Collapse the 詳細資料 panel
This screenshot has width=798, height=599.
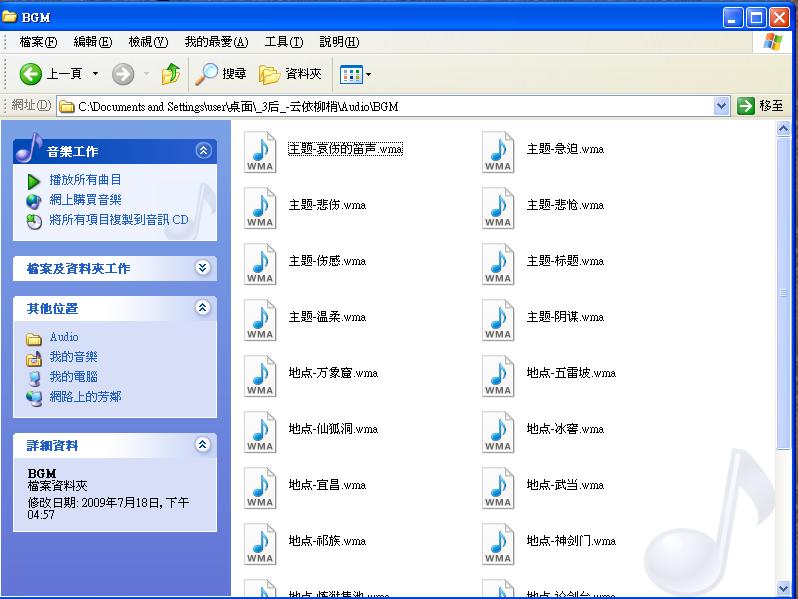click(x=203, y=444)
